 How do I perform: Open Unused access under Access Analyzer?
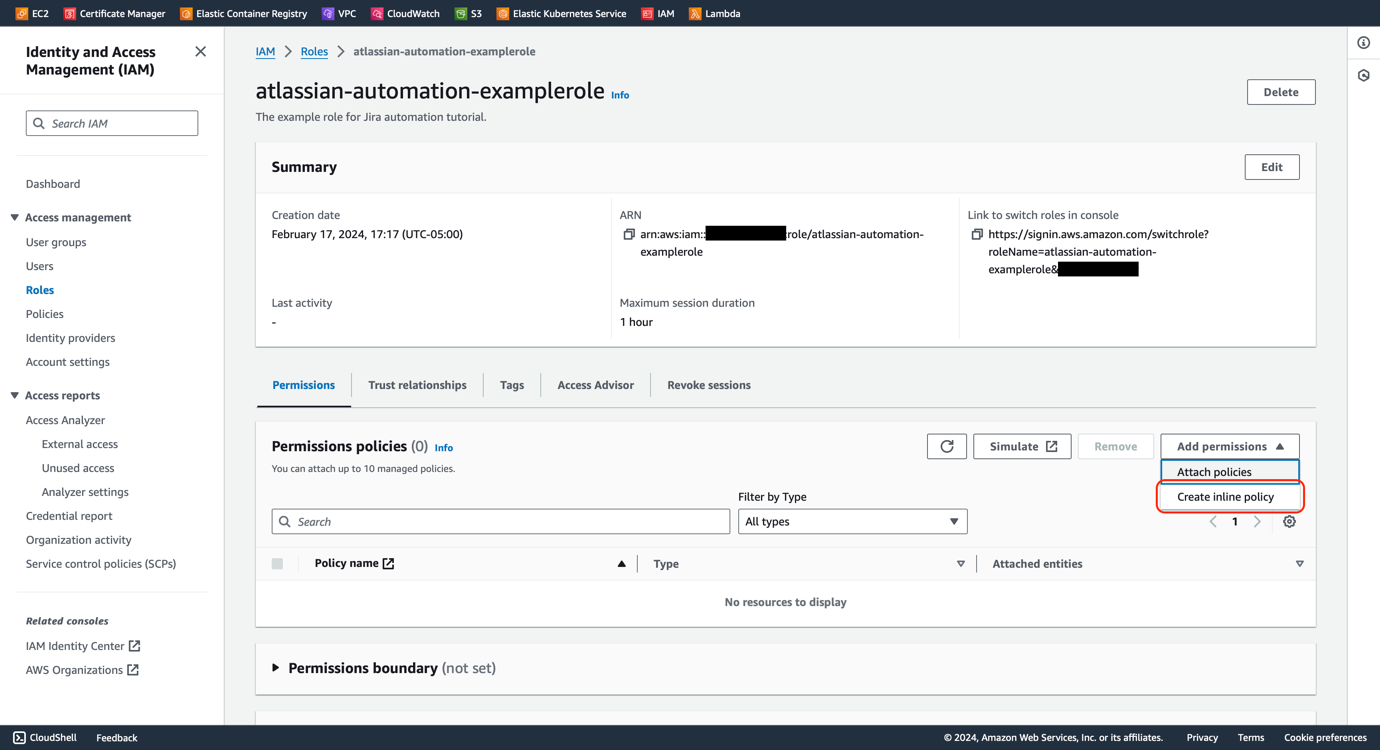[78, 468]
